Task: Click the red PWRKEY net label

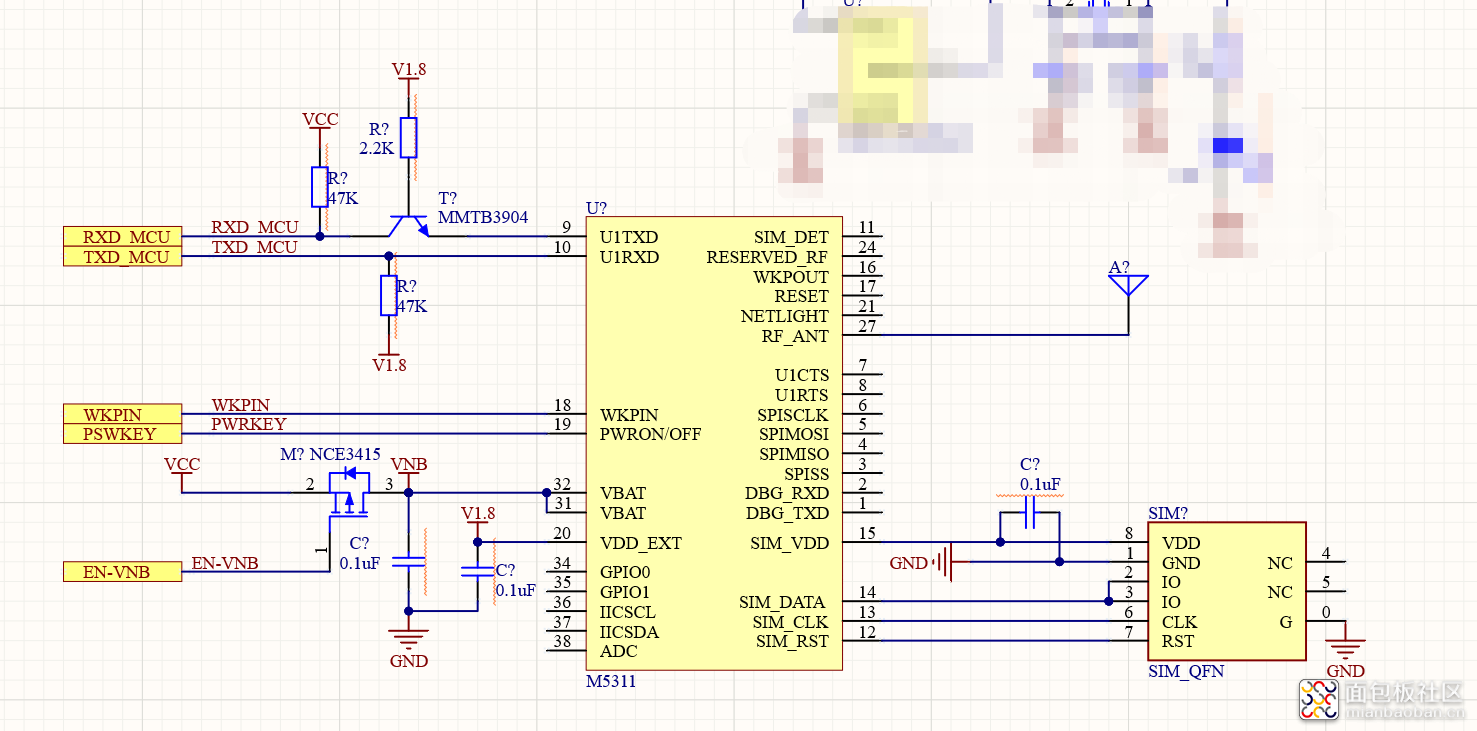Action: click(249, 424)
